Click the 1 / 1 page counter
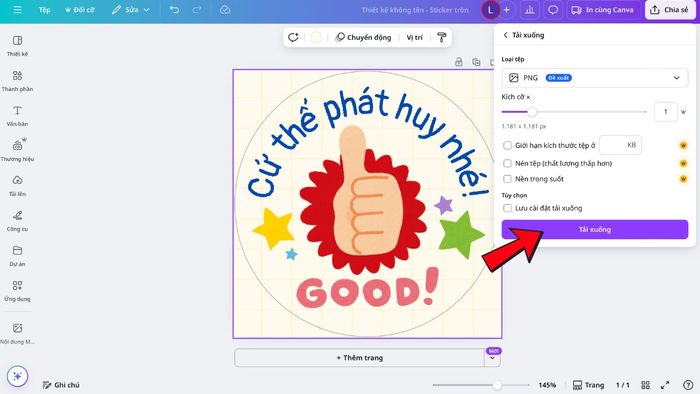The height and width of the screenshot is (394, 700). tap(622, 385)
